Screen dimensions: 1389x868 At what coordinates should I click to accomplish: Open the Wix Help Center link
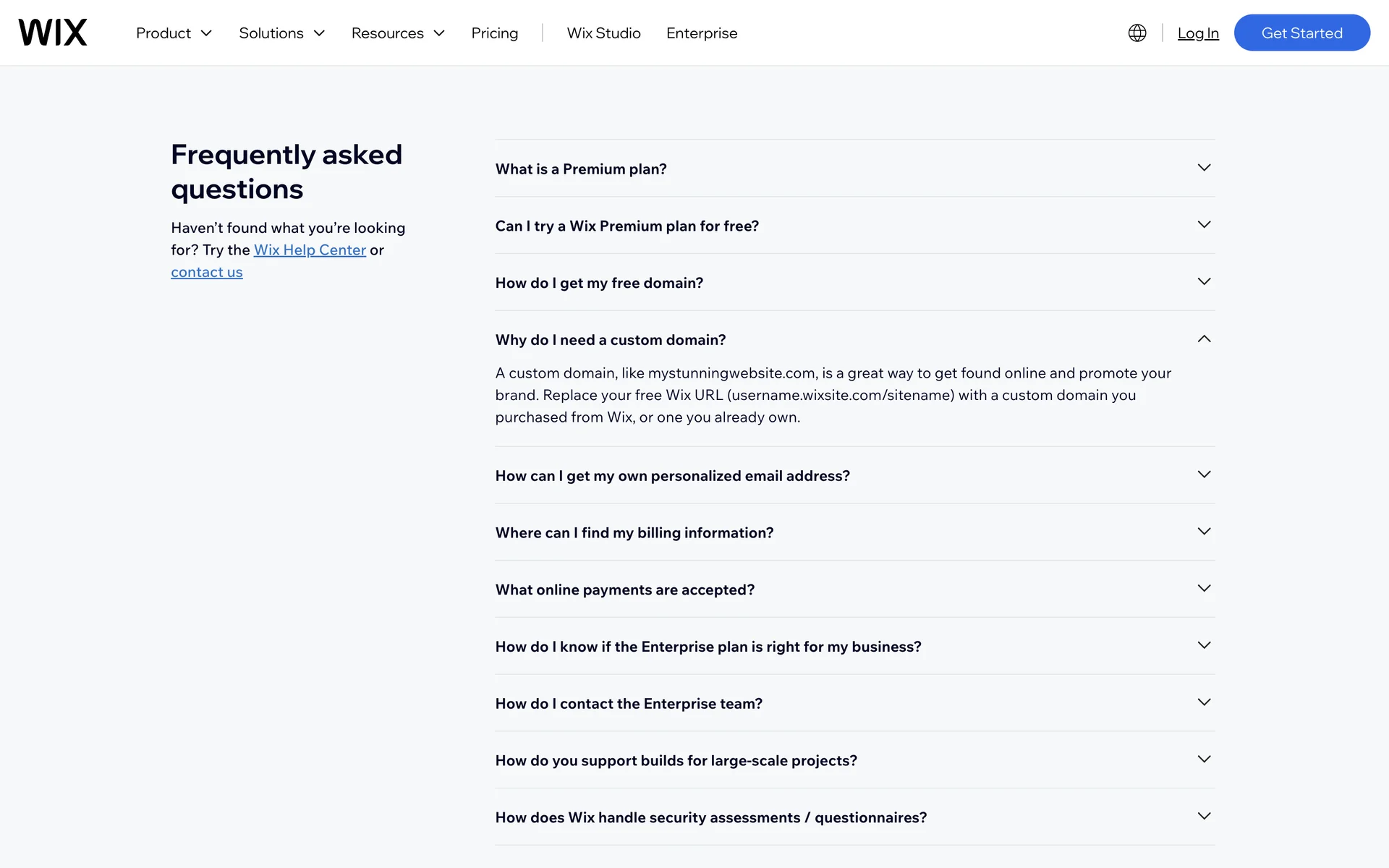click(310, 250)
